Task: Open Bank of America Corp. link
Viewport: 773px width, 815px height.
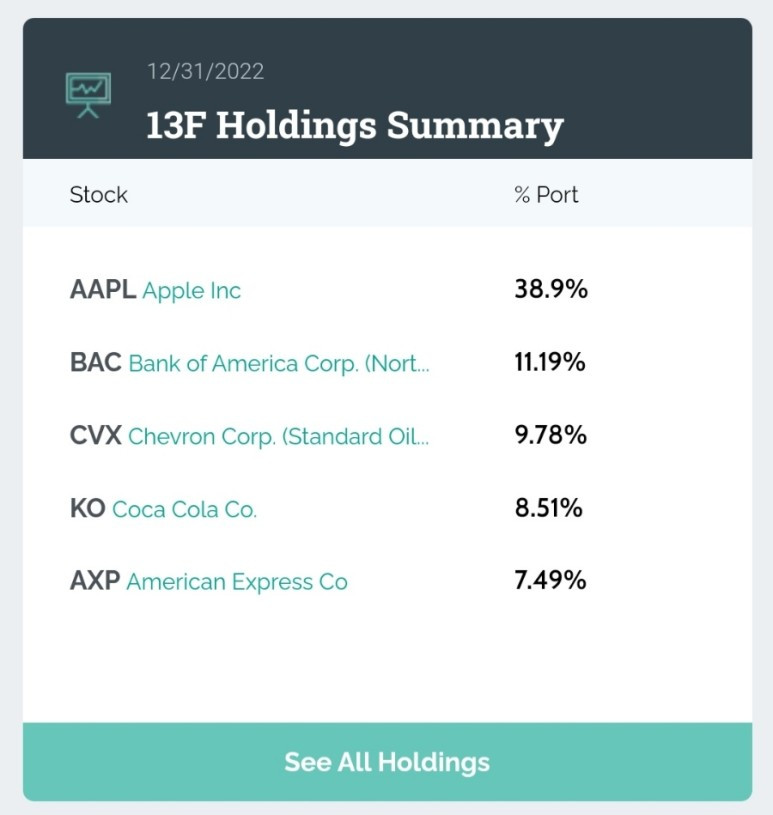Action: click(x=279, y=363)
